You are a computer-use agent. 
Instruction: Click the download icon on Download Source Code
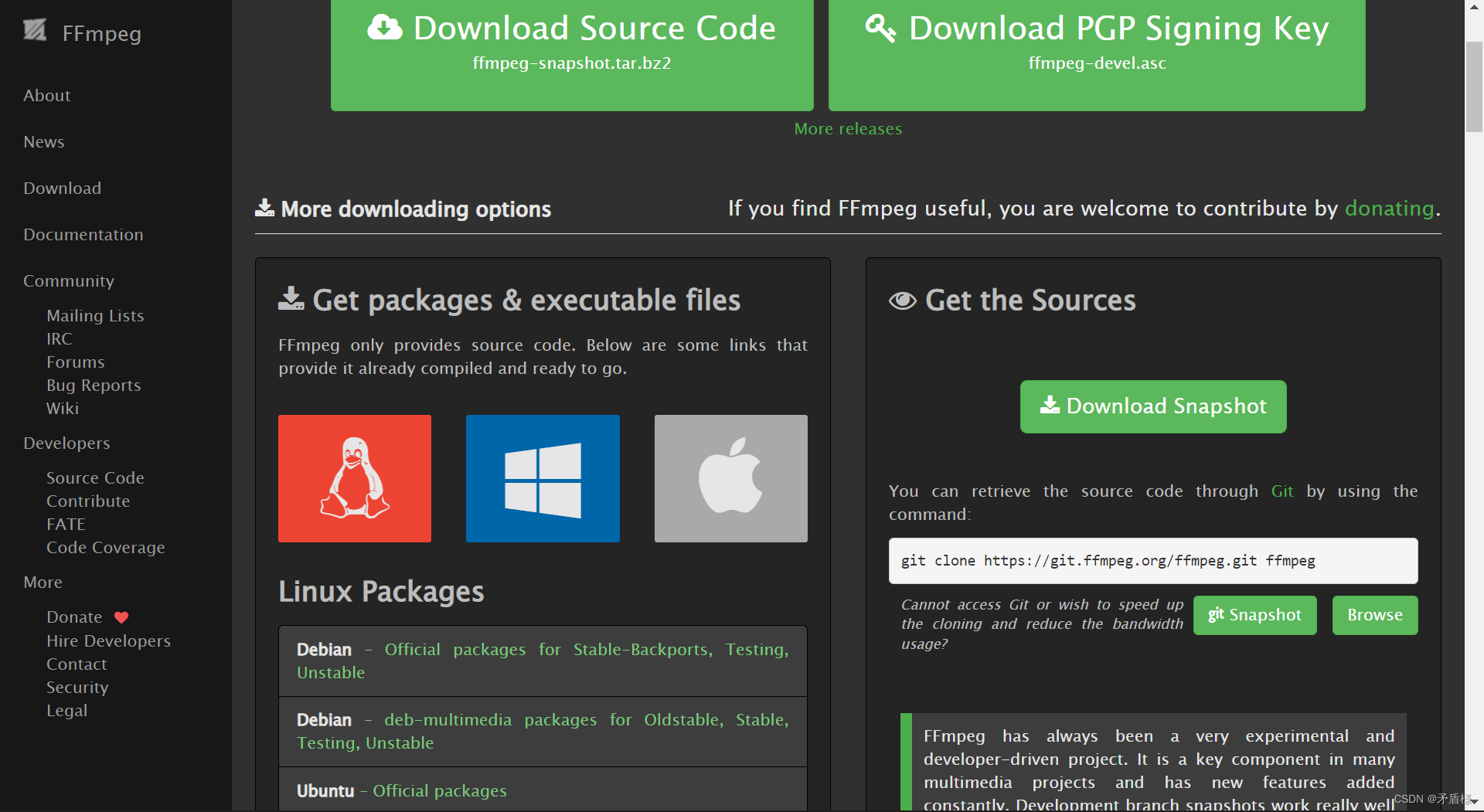point(384,27)
